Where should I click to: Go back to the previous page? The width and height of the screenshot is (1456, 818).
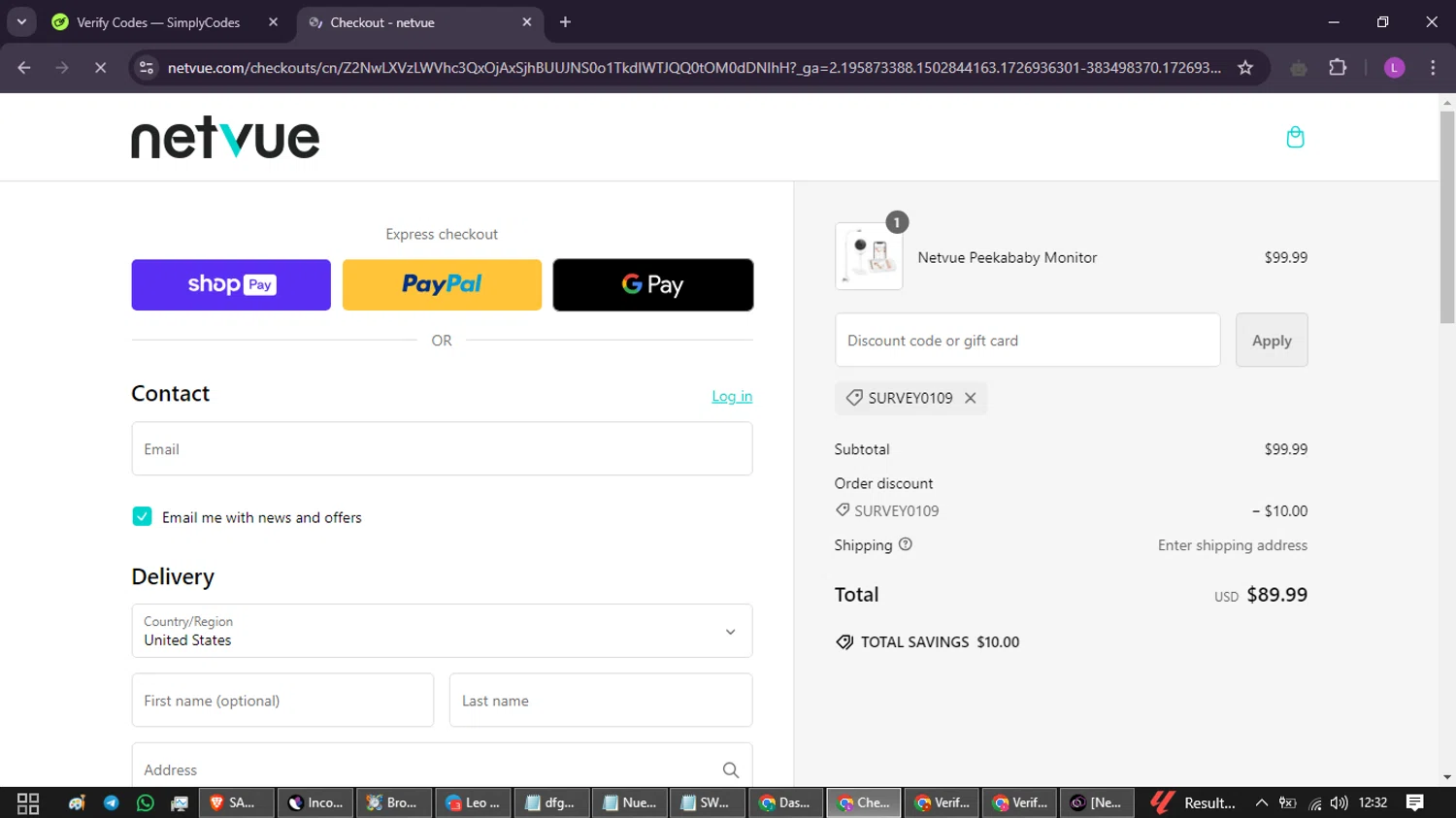click(x=24, y=67)
